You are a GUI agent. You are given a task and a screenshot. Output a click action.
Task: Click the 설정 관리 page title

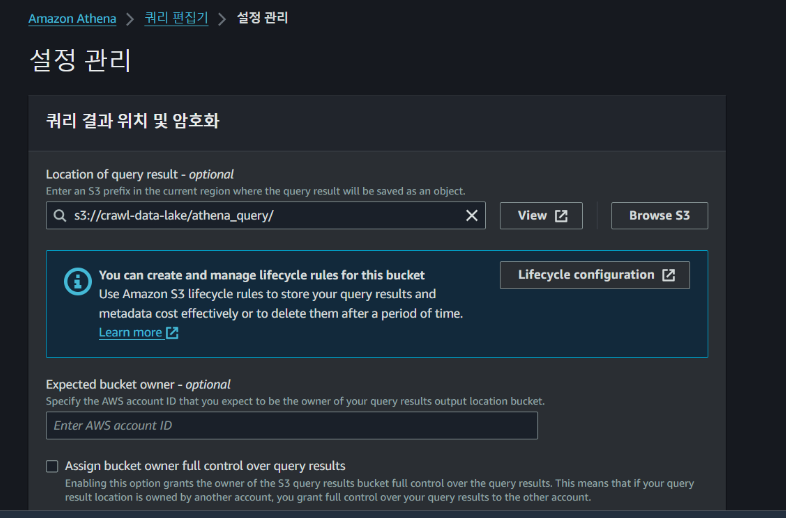click(x=81, y=60)
